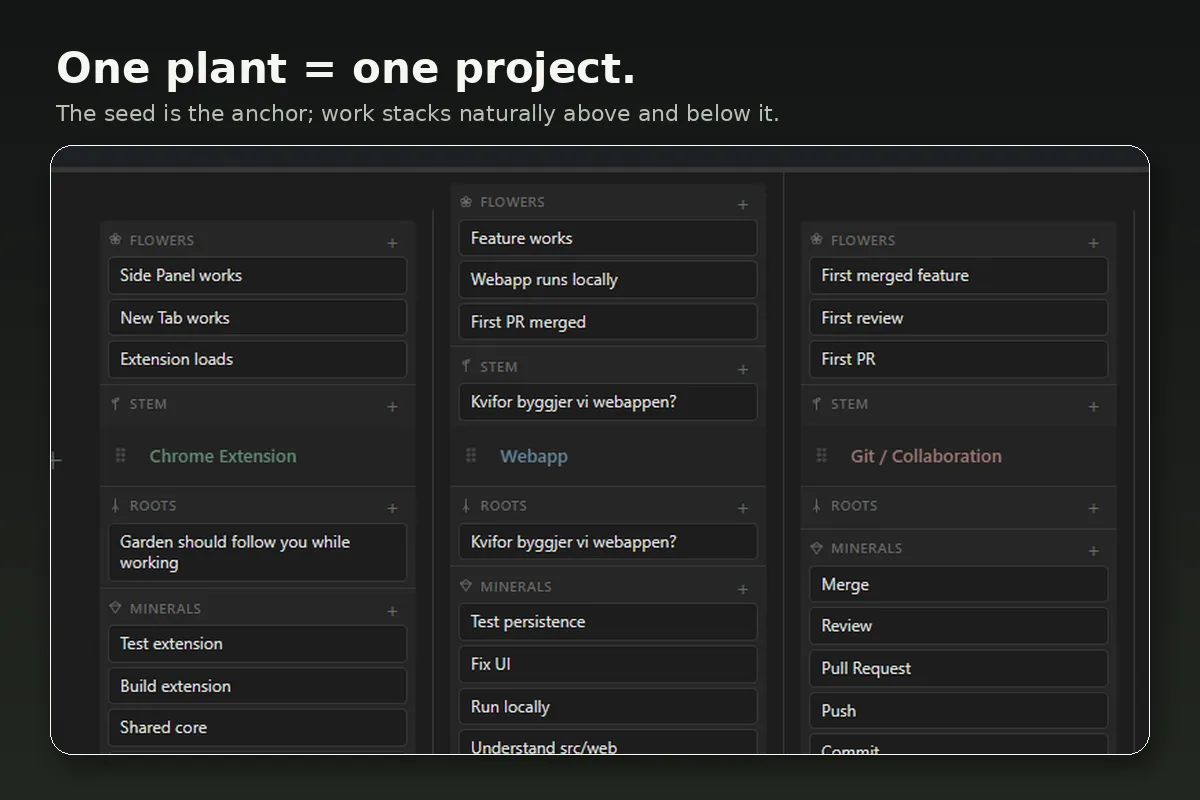Open the Test extension card

point(258,644)
